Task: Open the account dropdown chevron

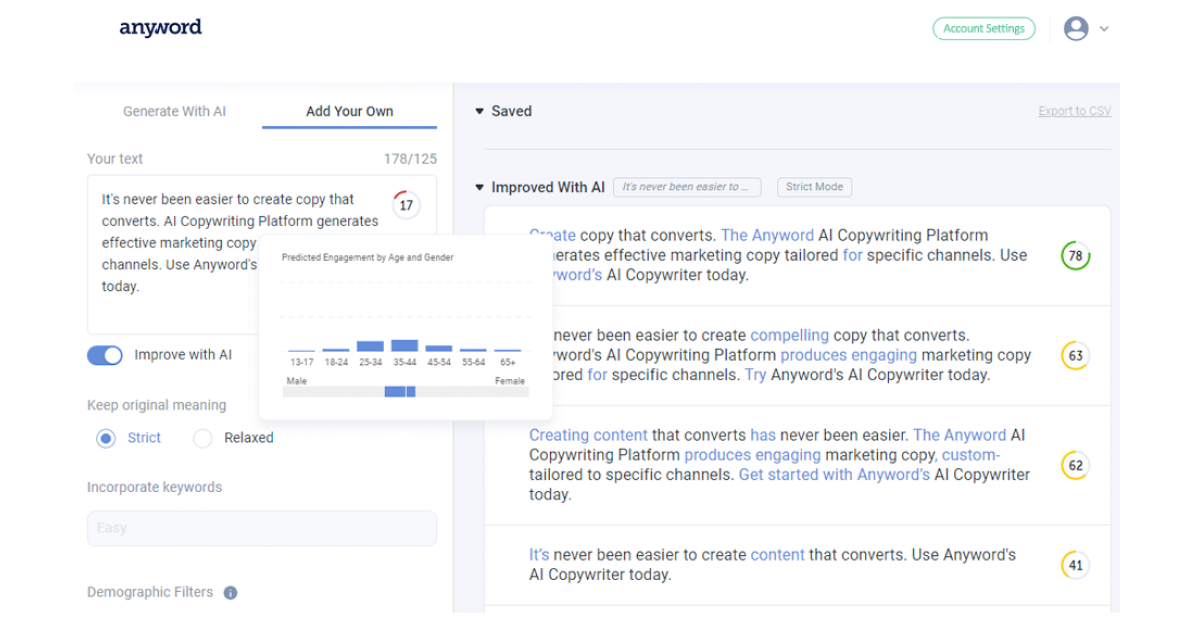Action: [x=1104, y=29]
